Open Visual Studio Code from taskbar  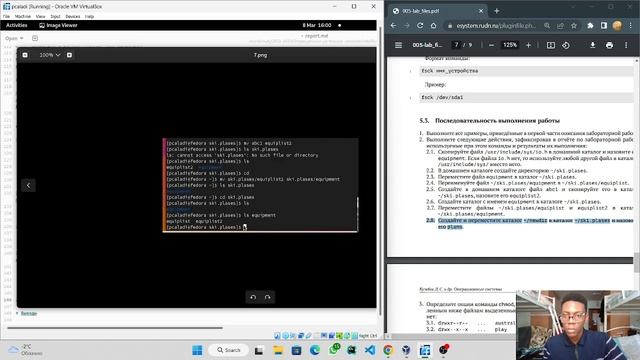coord(370,350)
